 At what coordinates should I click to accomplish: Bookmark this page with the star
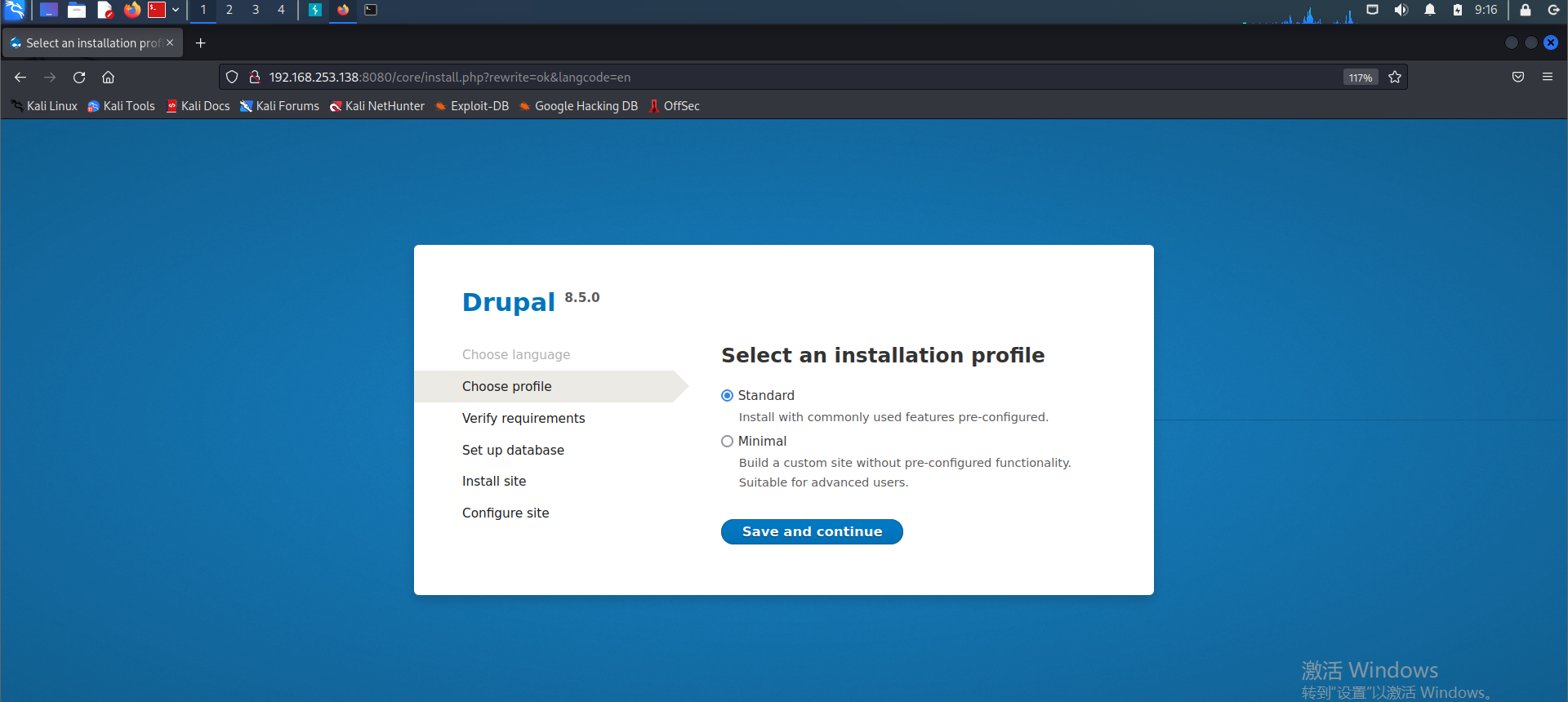click(1395, 77)
